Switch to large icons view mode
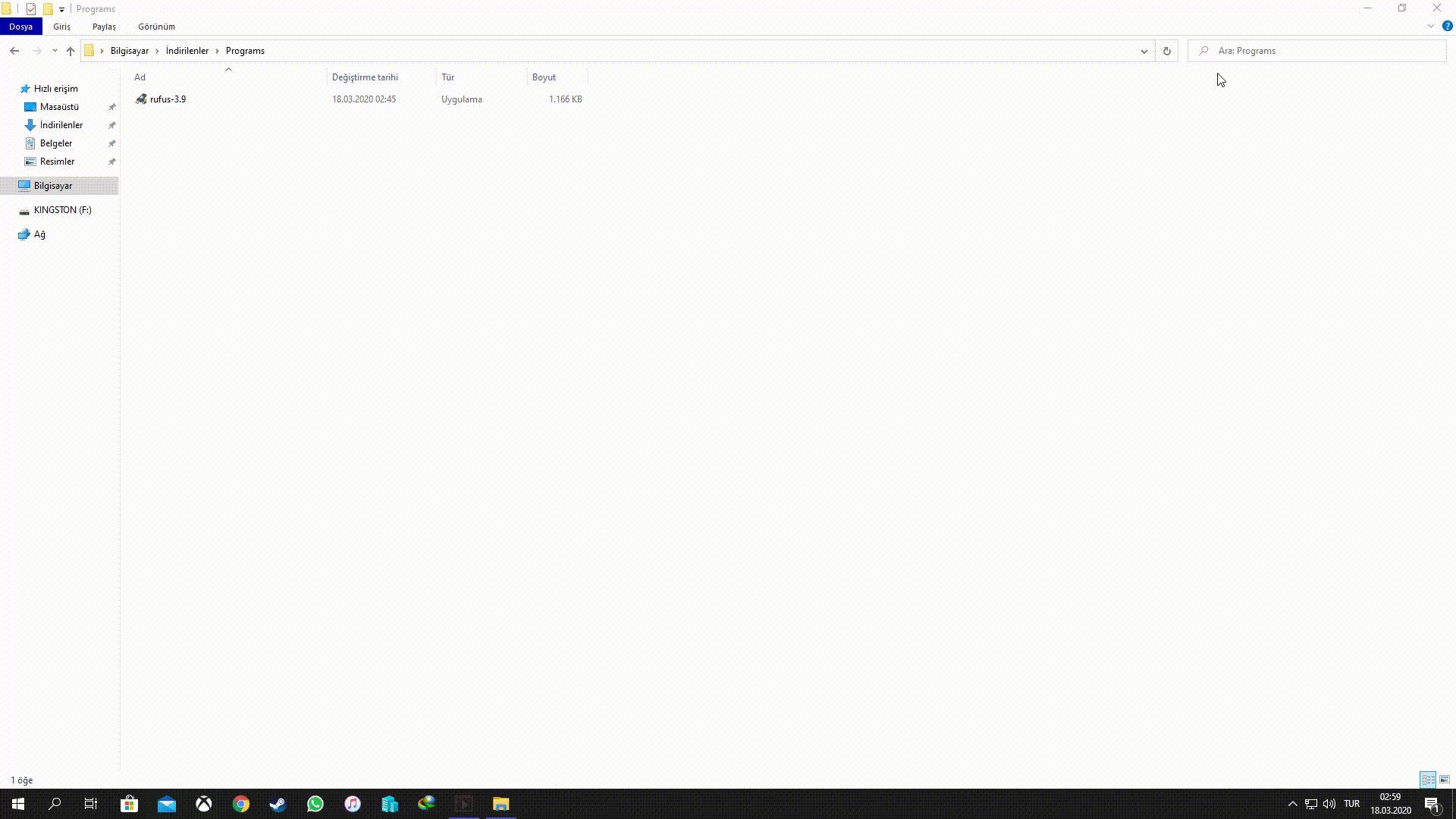The height and width of the screenshot is (819, 1456). [1445, 780]
